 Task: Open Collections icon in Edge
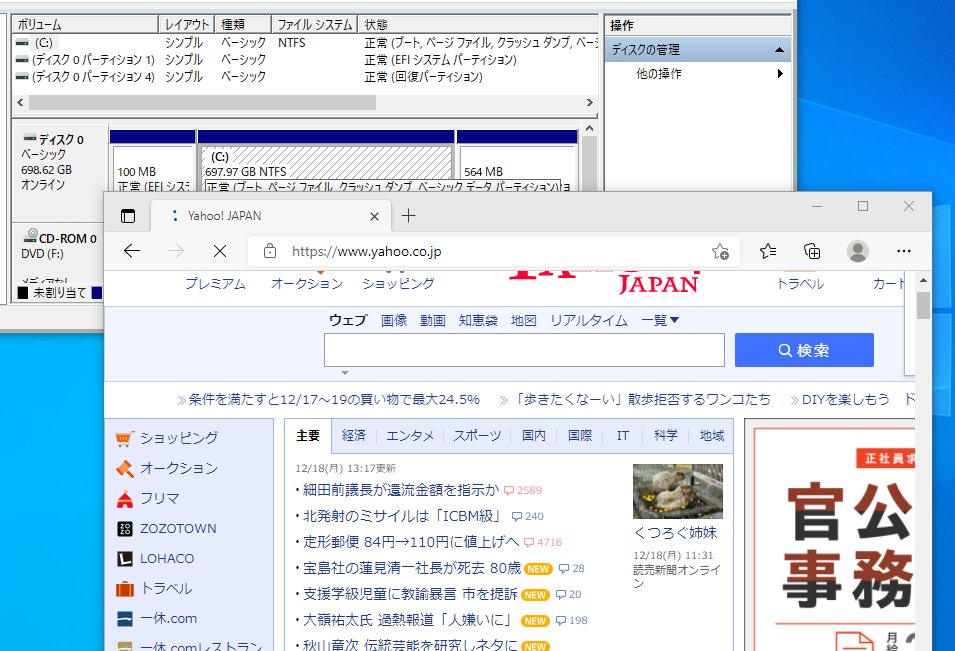(x=812, y=251)
